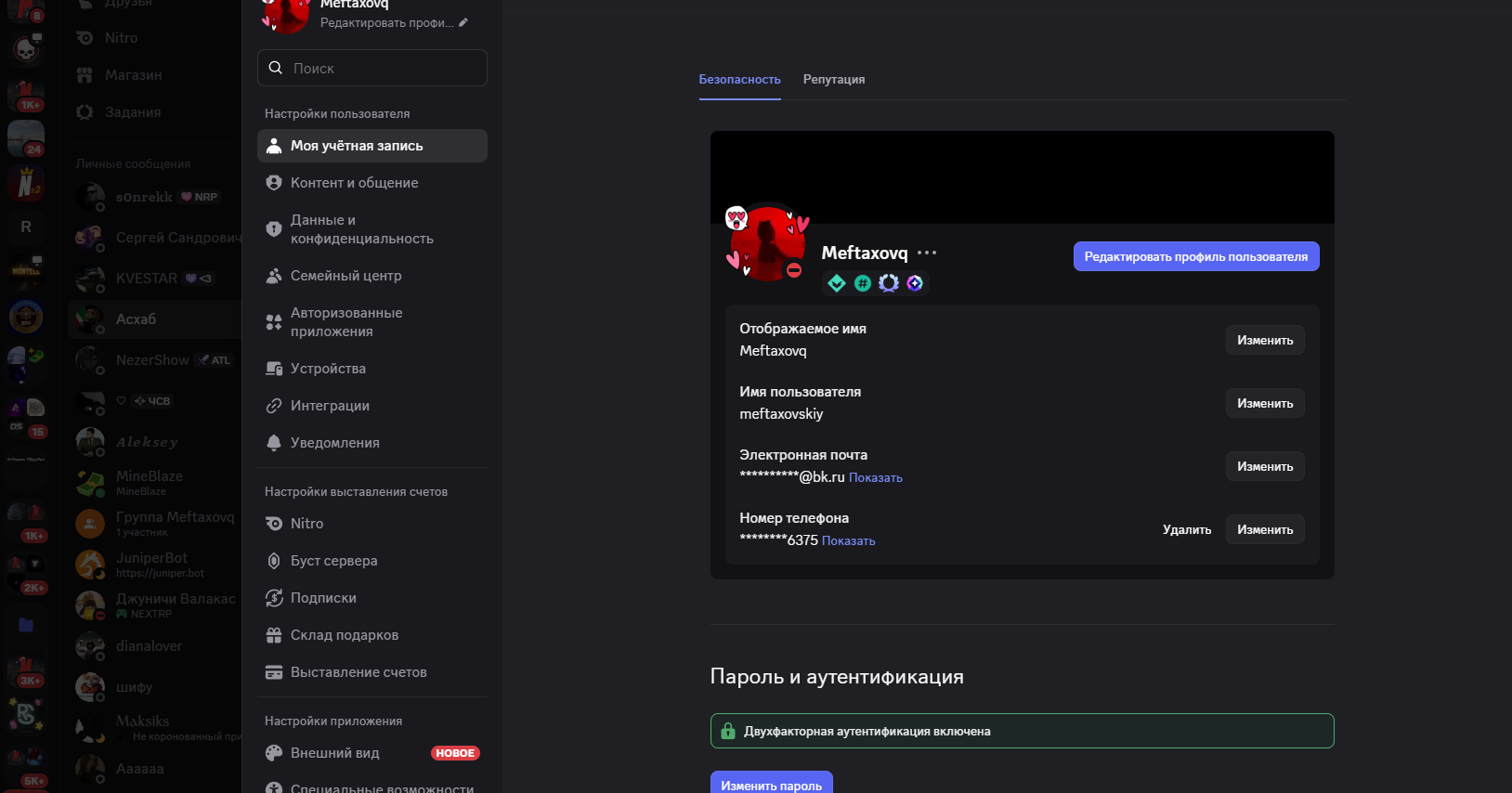This screenshot has width=1512, height=793.
Task: Click Изменить for Имя пользователя
Action: (x=1265, y=403)
